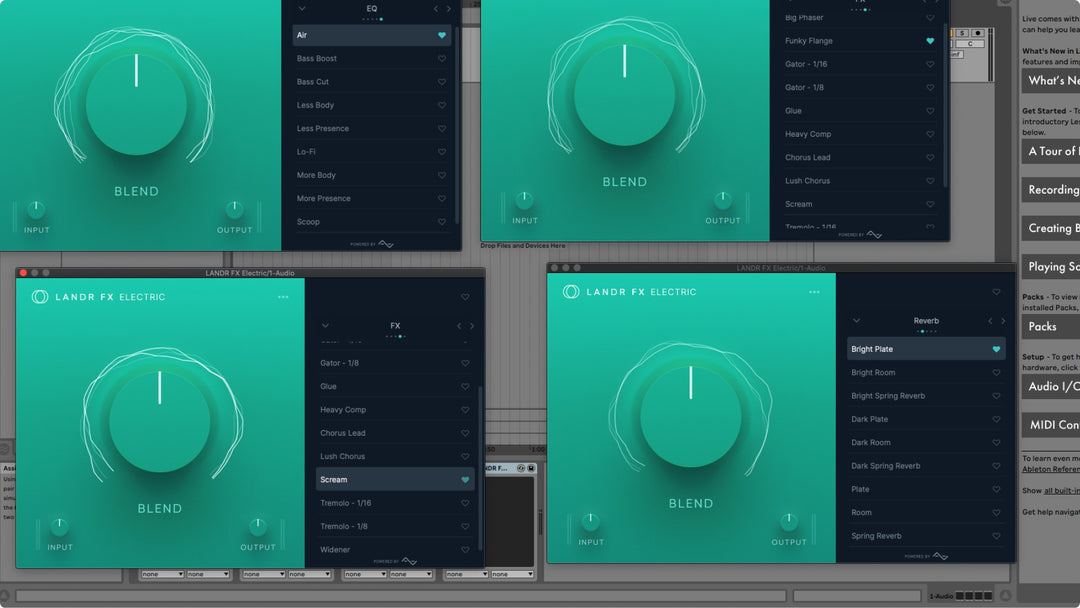
Task: Show favorites heart at top of Reverb window
Action: (996, 292)
